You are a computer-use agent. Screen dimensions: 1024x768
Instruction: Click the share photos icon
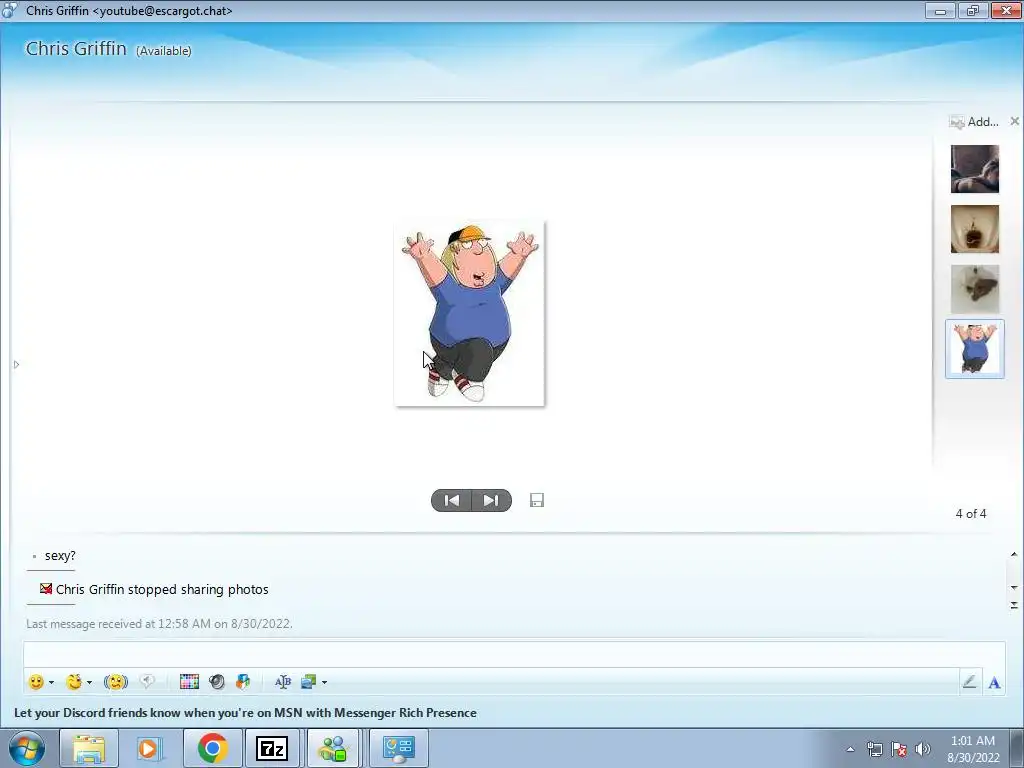click(x=308, y=682)
